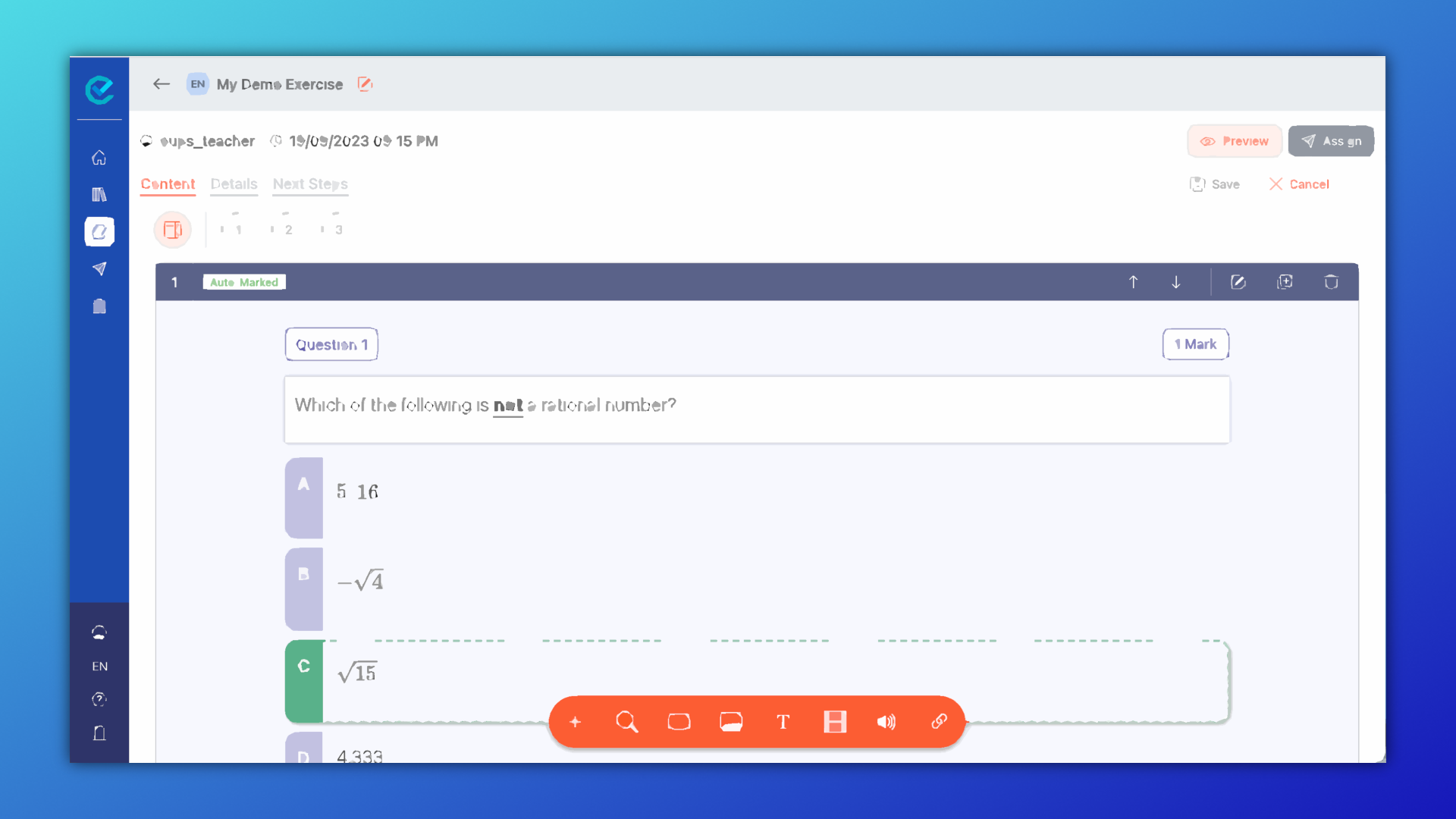
Task: Click the move question up arrow icon
Action: point(1133,281)
